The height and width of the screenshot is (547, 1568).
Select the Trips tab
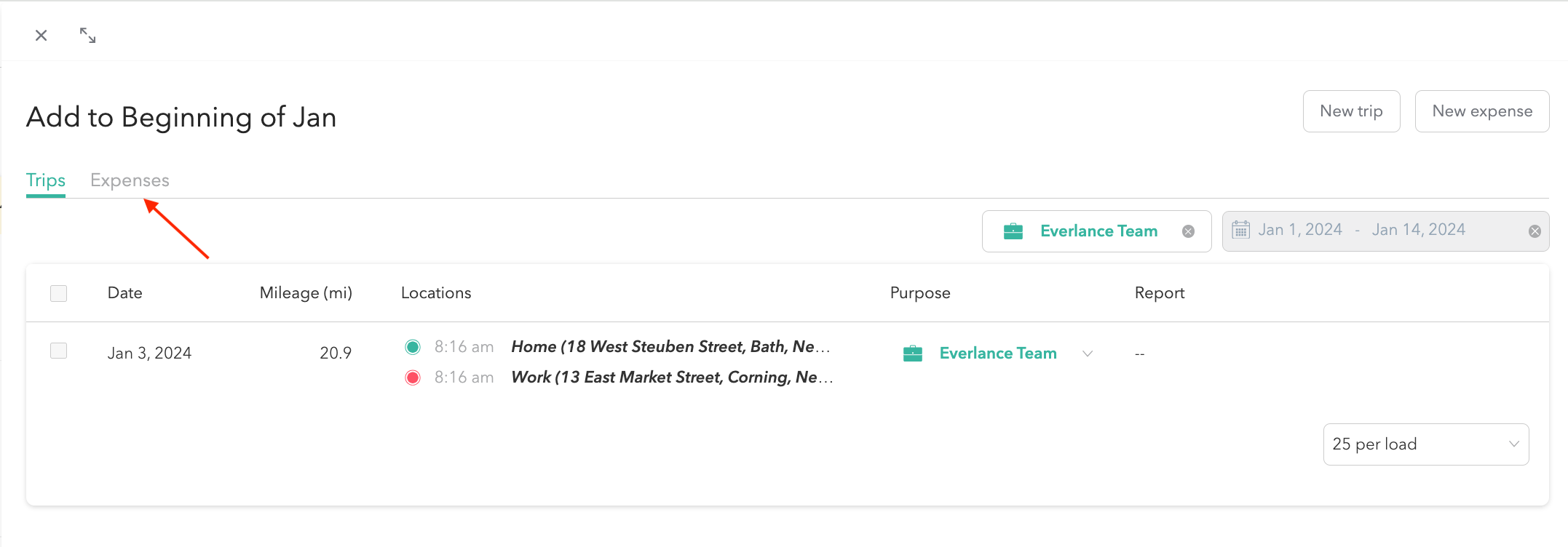pyautogui.click(x=46, y=180)
